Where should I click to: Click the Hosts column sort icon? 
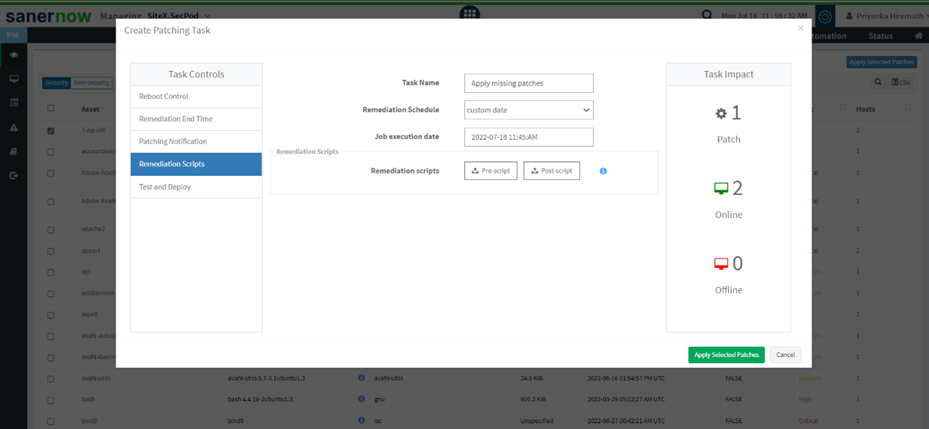[x=907, y=108]
